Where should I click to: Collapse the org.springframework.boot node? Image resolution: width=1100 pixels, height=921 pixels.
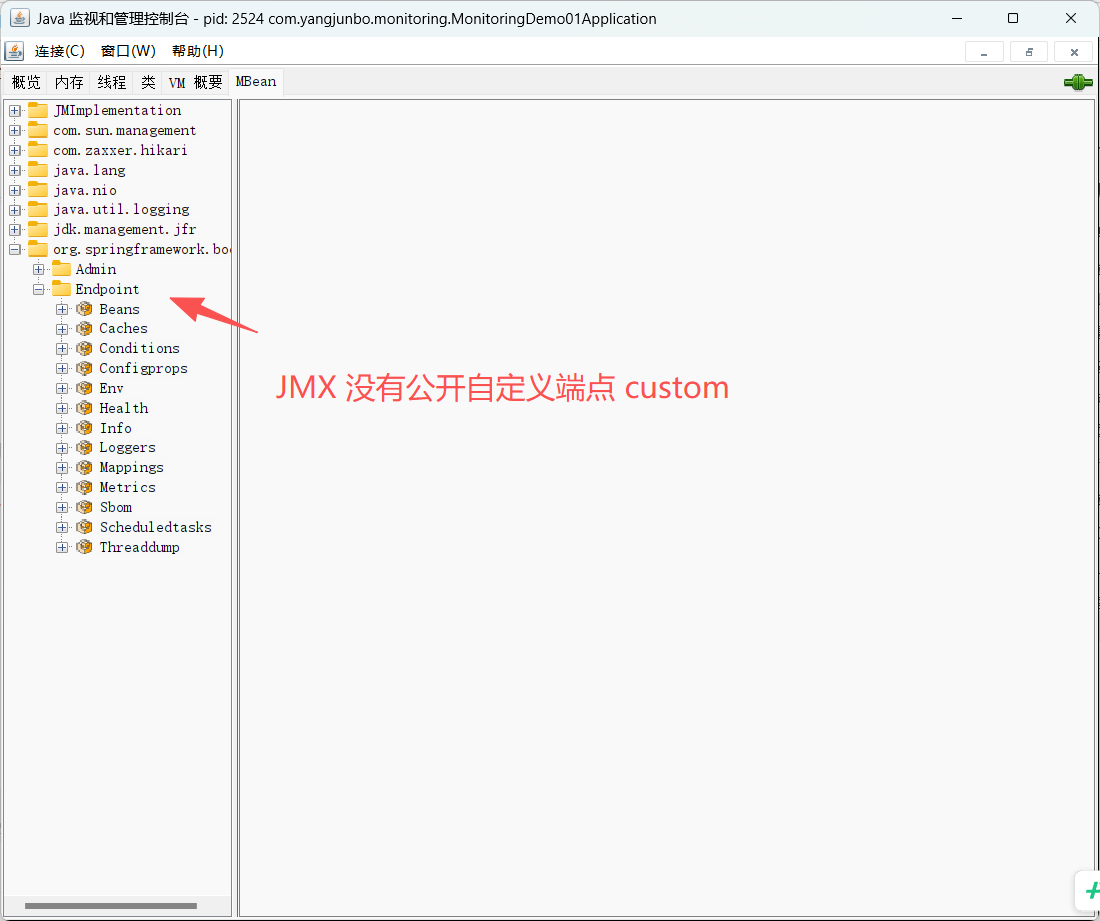(15, 249)
